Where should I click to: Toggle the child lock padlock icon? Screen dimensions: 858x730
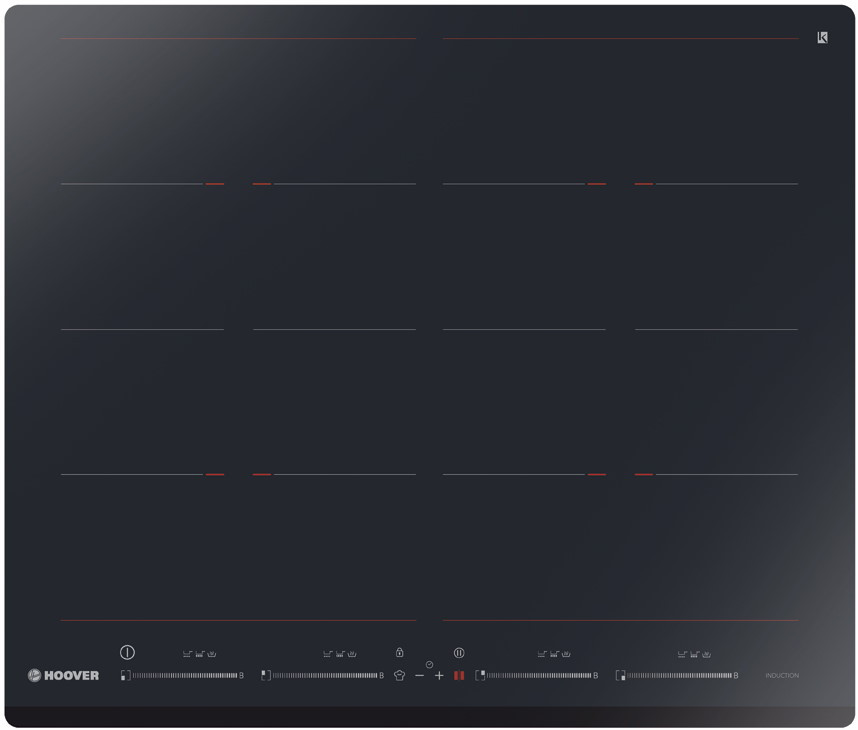tap(399, 653)
